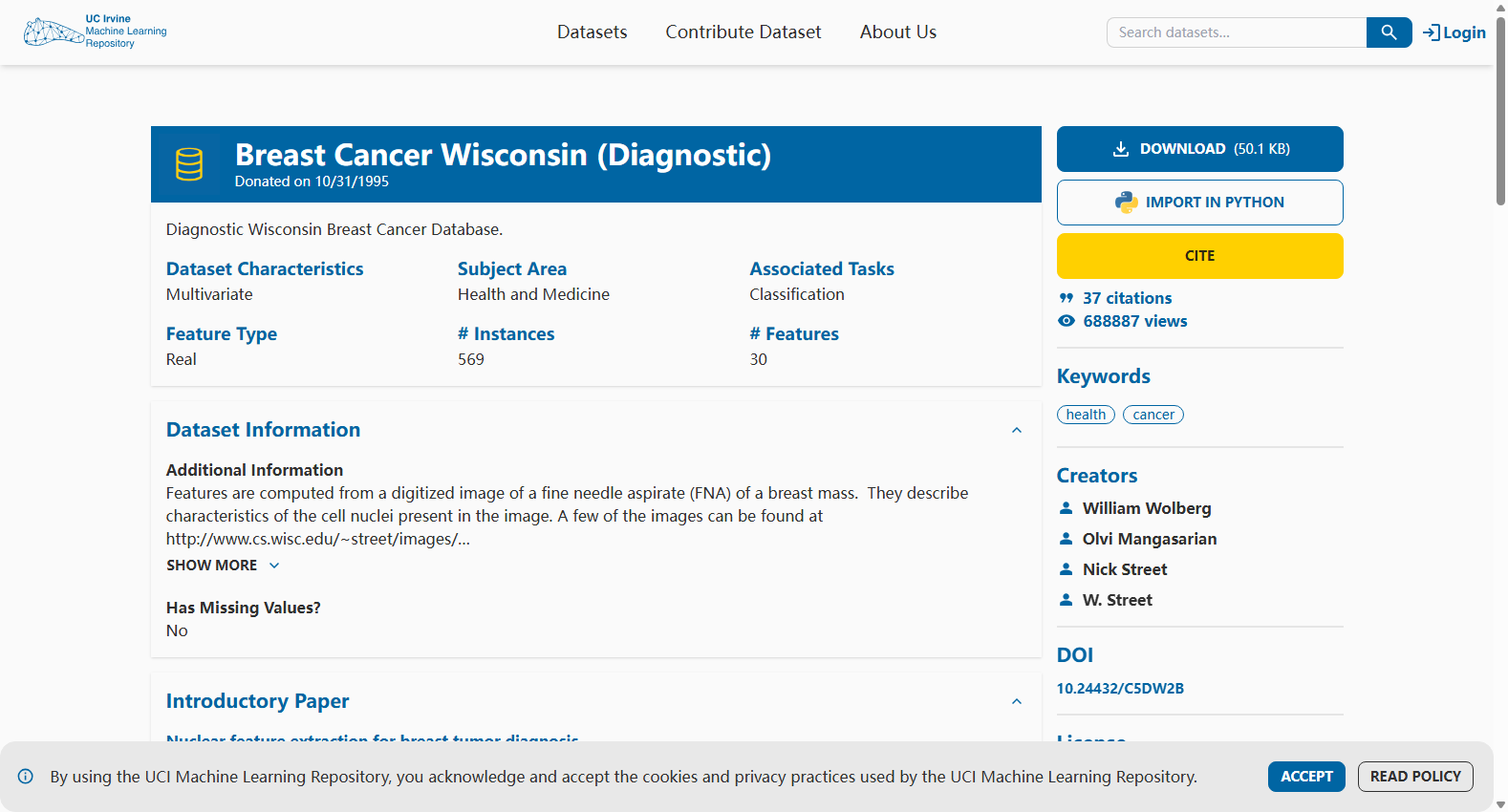Click person icon next to Olvi Mangasarian
The width and height of the screenshot is (1508, 812).
(x=1066, y=539)
